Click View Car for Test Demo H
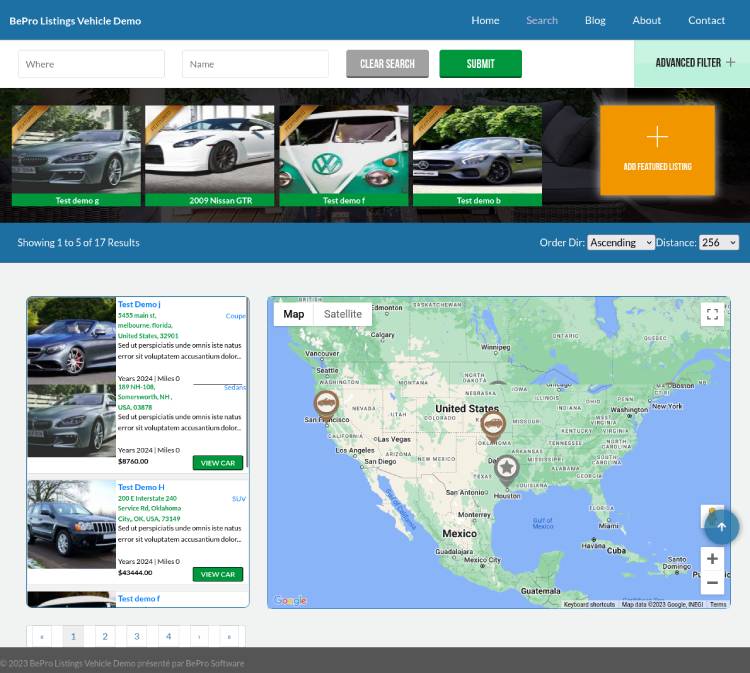Image resolution: width=750 pixels, height=673 pixels. pos(218,574)
